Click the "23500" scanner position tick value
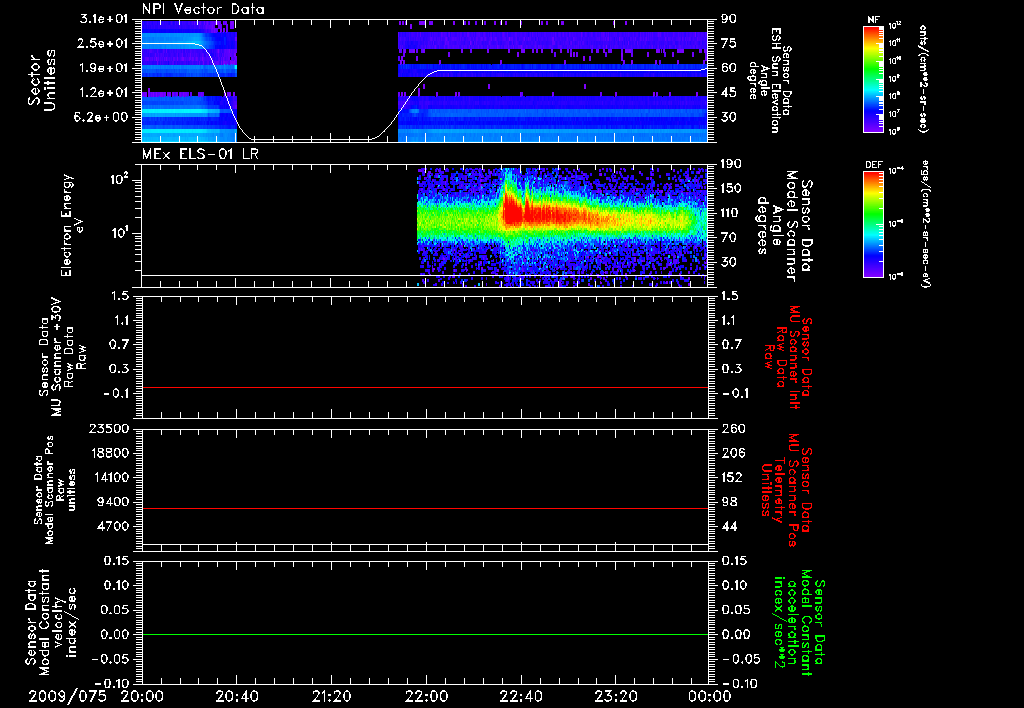Image resolution: width=1024 pixels, height=708 pixels. (109, 428)
